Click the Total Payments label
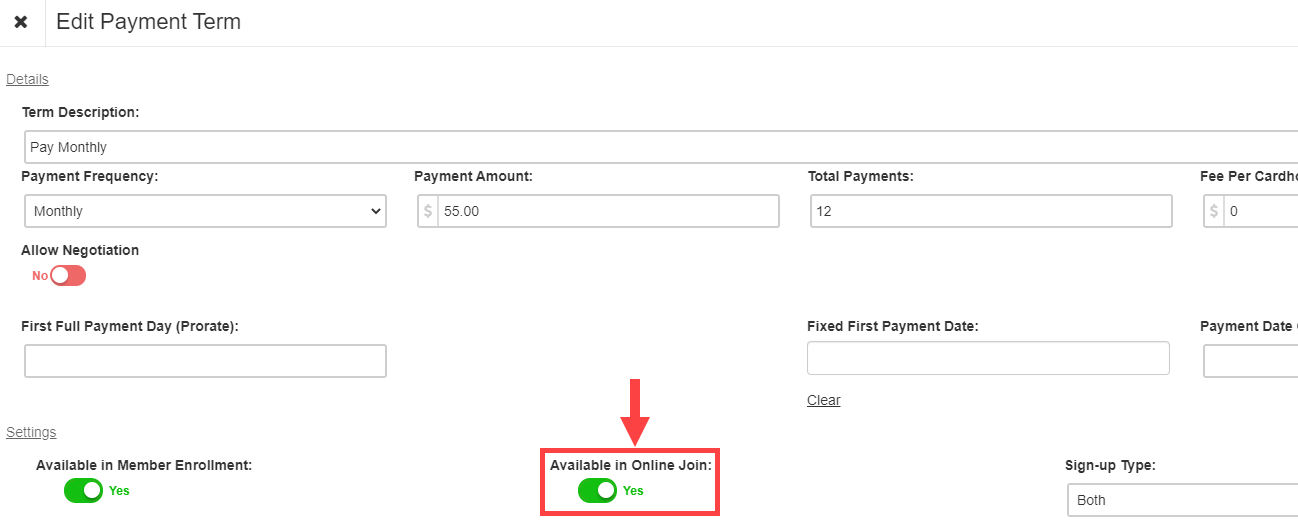The height and width of the screenshot is (520, 1298). [x=861, y=176]
